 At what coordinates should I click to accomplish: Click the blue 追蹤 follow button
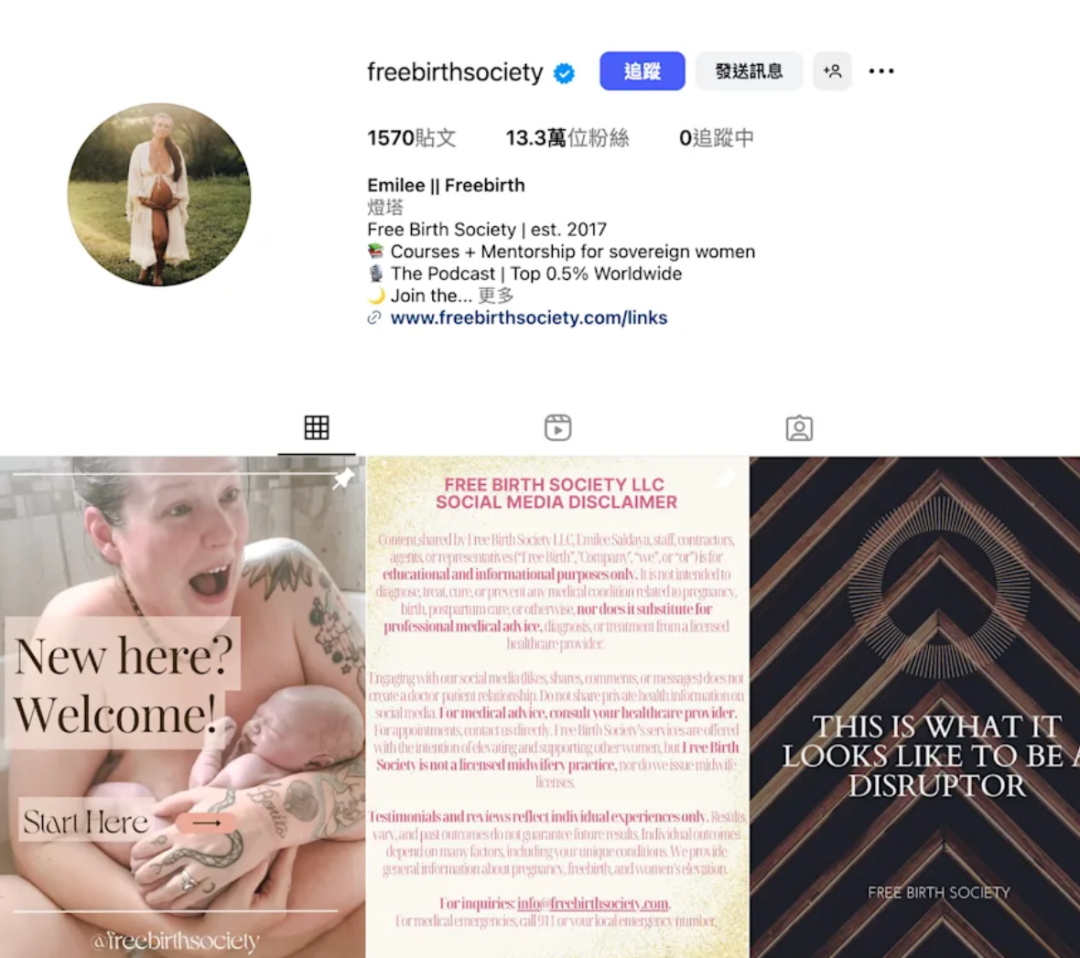pos(642,71)
